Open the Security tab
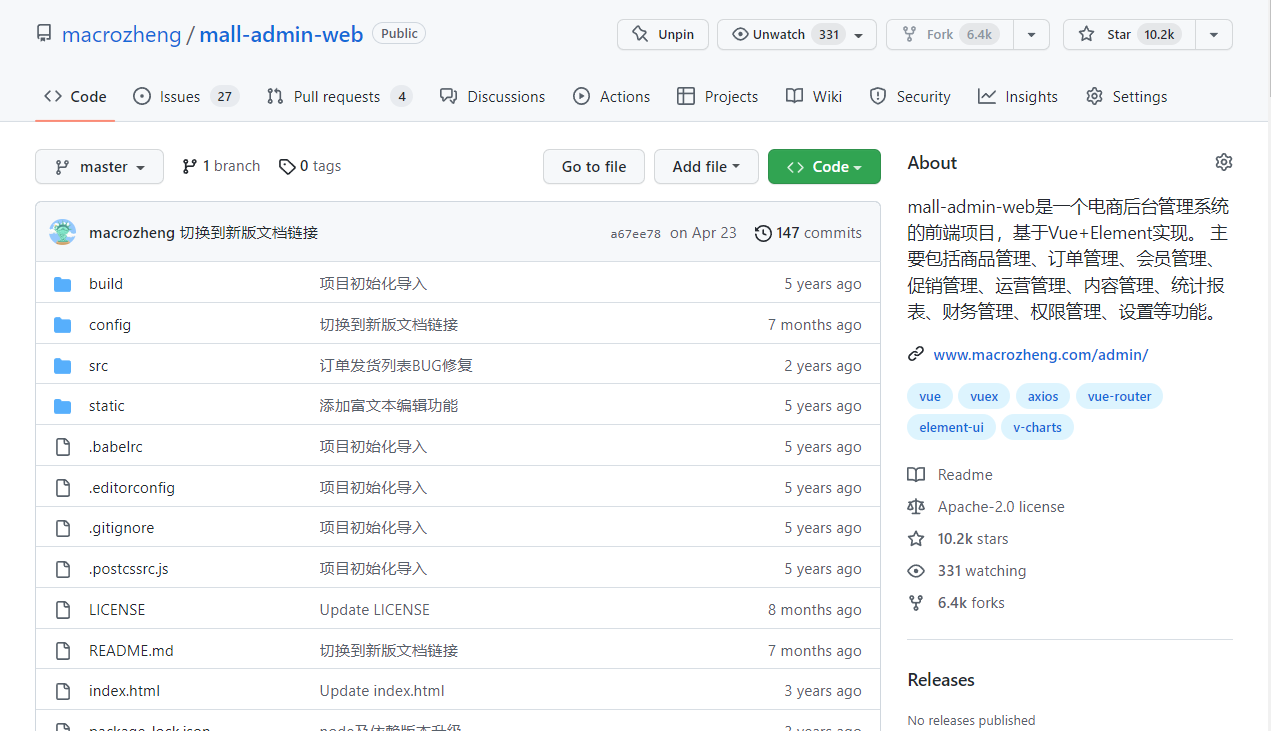Viewport: 1271px width, 731px height. (x=910, y=97)
